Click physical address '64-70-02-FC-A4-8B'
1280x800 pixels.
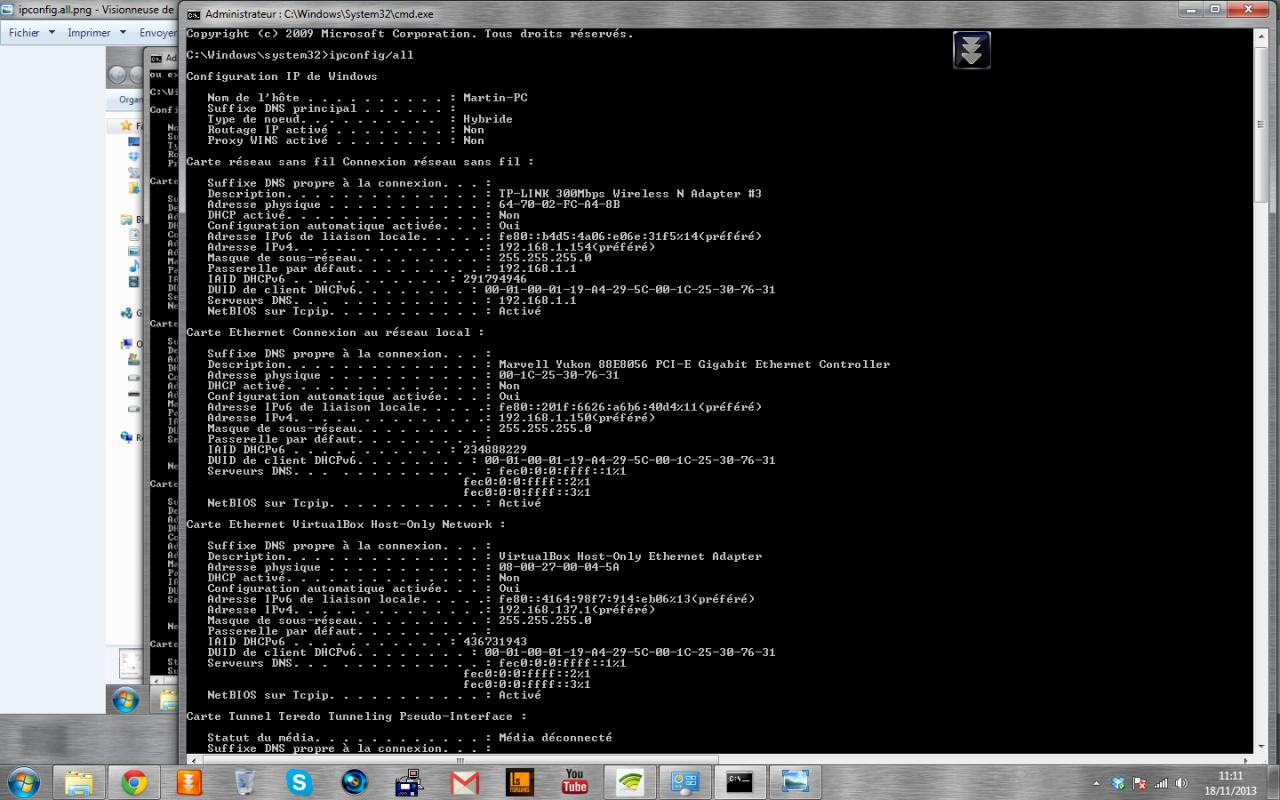tap(559, 205)
